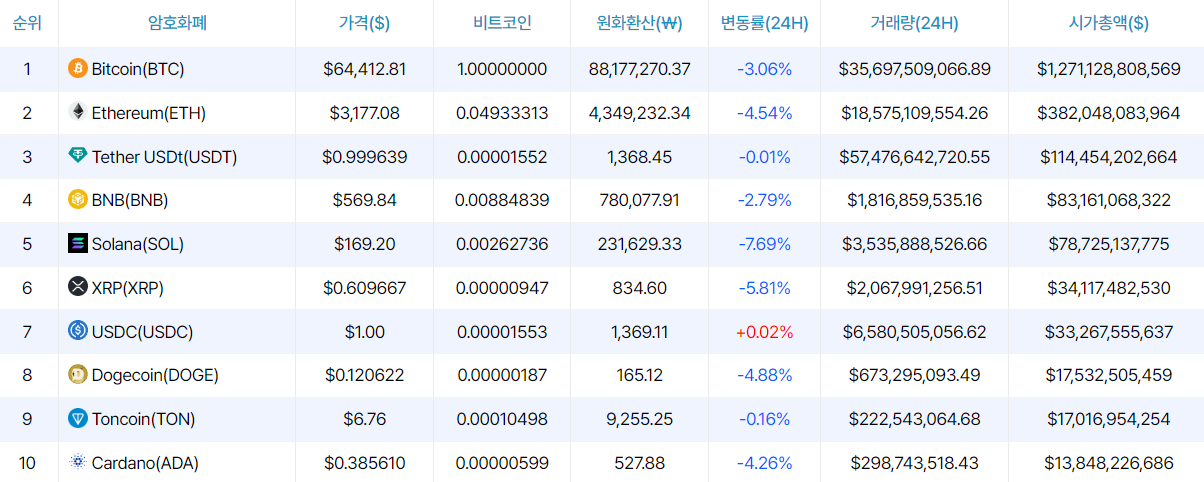1204x482 pixels.
Task: Select XRP price $0.609667
Action: click(x=365, y=288)
